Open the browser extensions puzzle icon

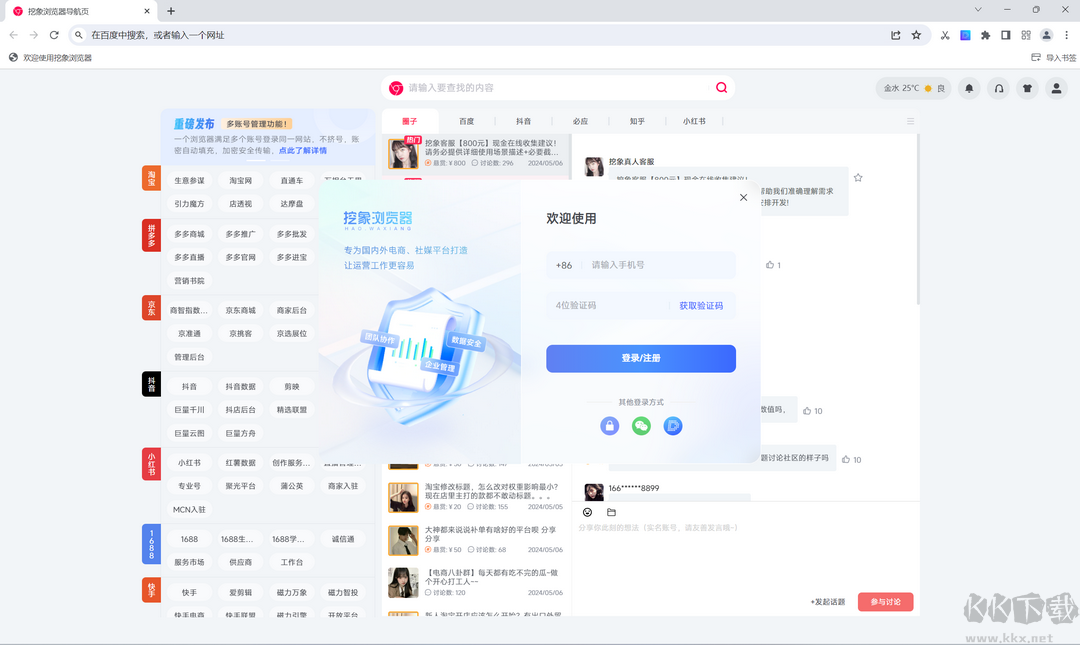(985, 34)
